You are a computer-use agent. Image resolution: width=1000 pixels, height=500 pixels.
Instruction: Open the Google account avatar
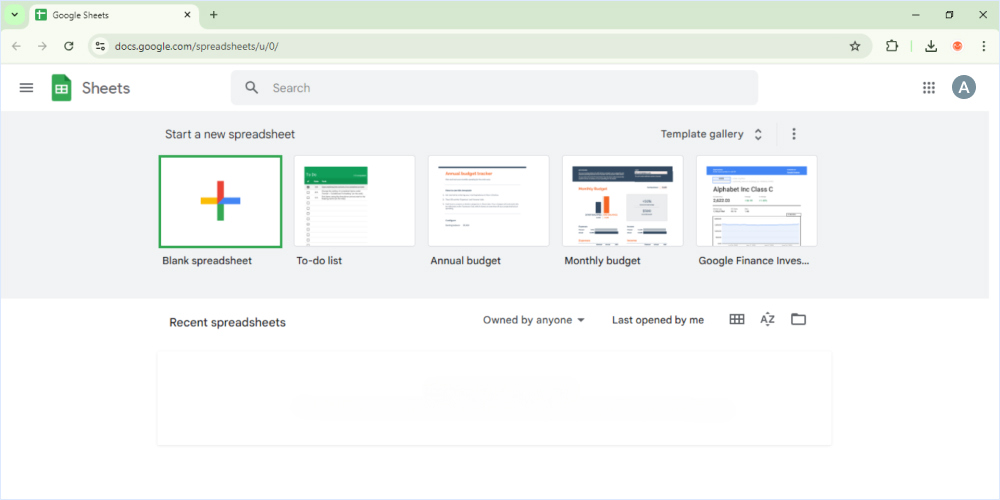tap(963, 88)
